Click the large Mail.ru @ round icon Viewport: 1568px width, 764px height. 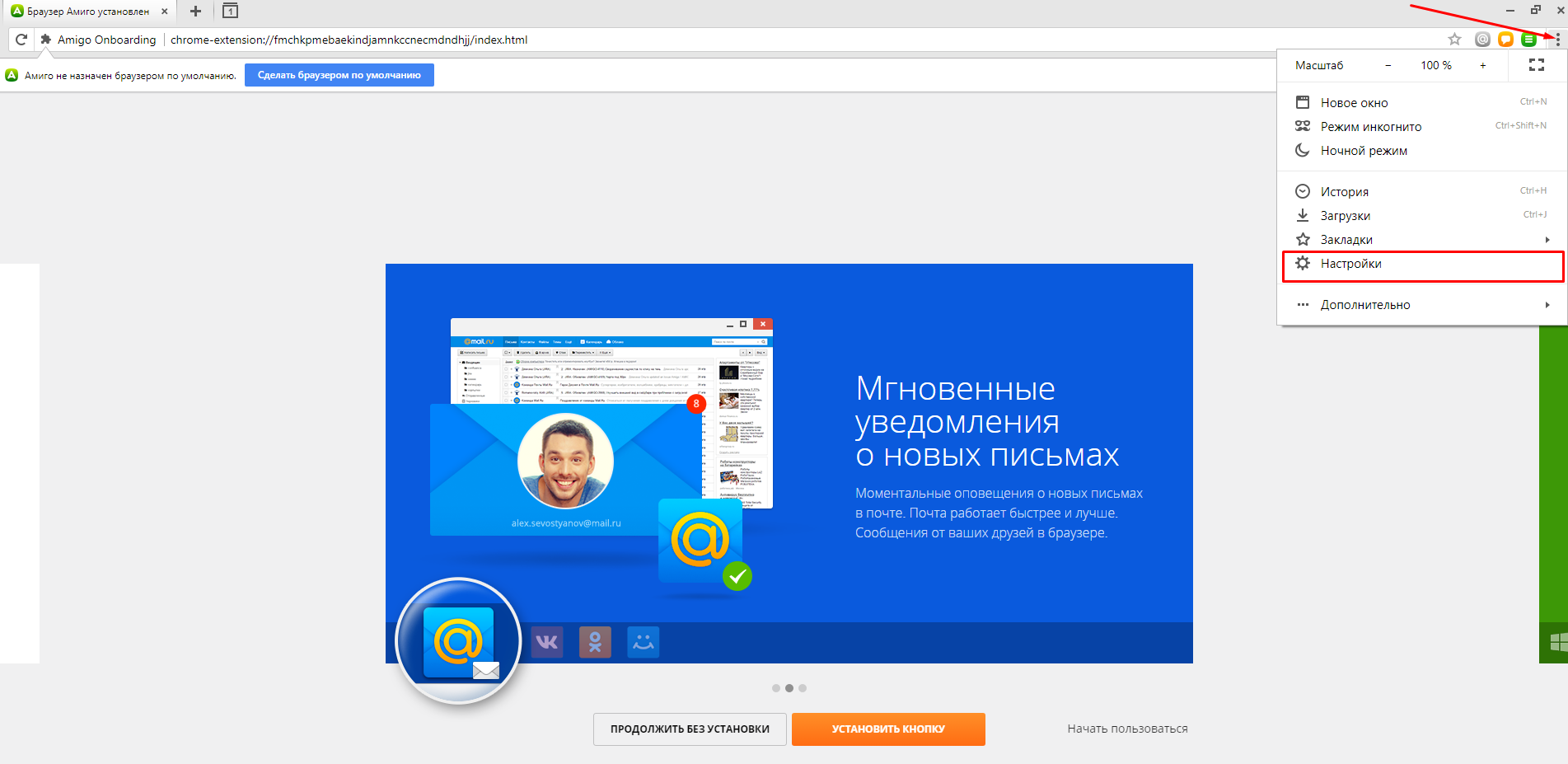pyautogui.click(x=459, y=641)
